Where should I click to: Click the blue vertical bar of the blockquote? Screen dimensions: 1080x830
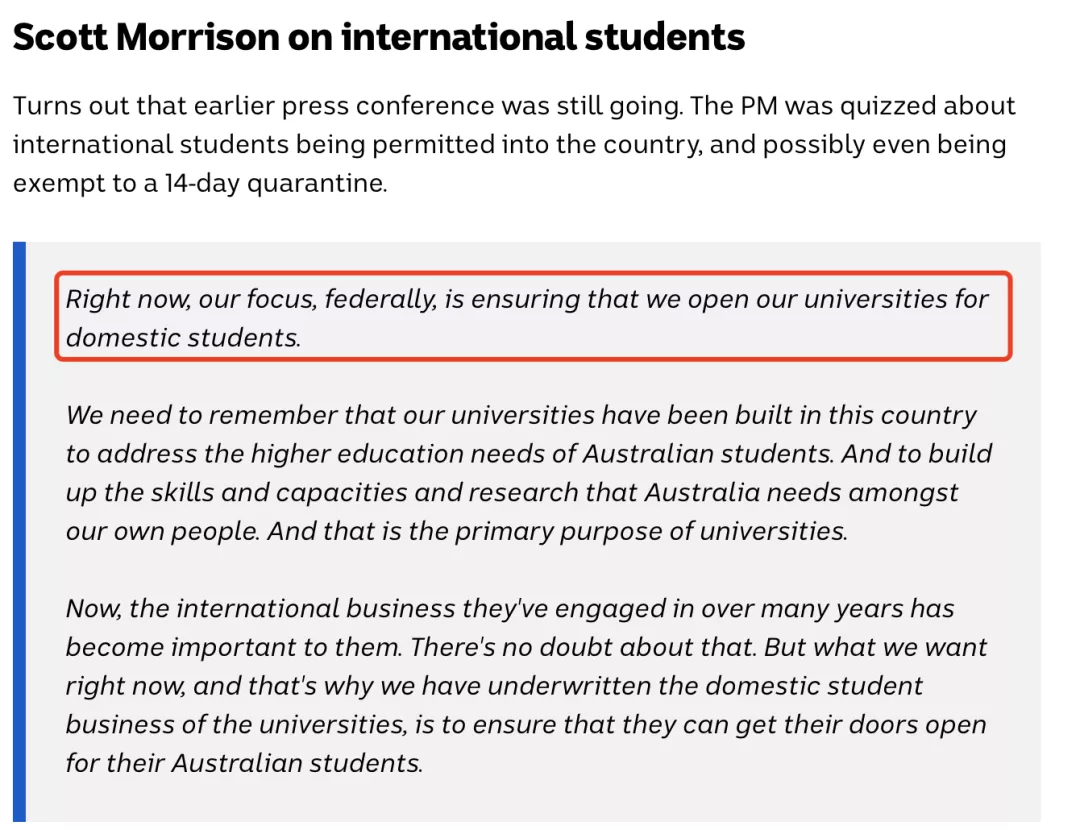19,531
